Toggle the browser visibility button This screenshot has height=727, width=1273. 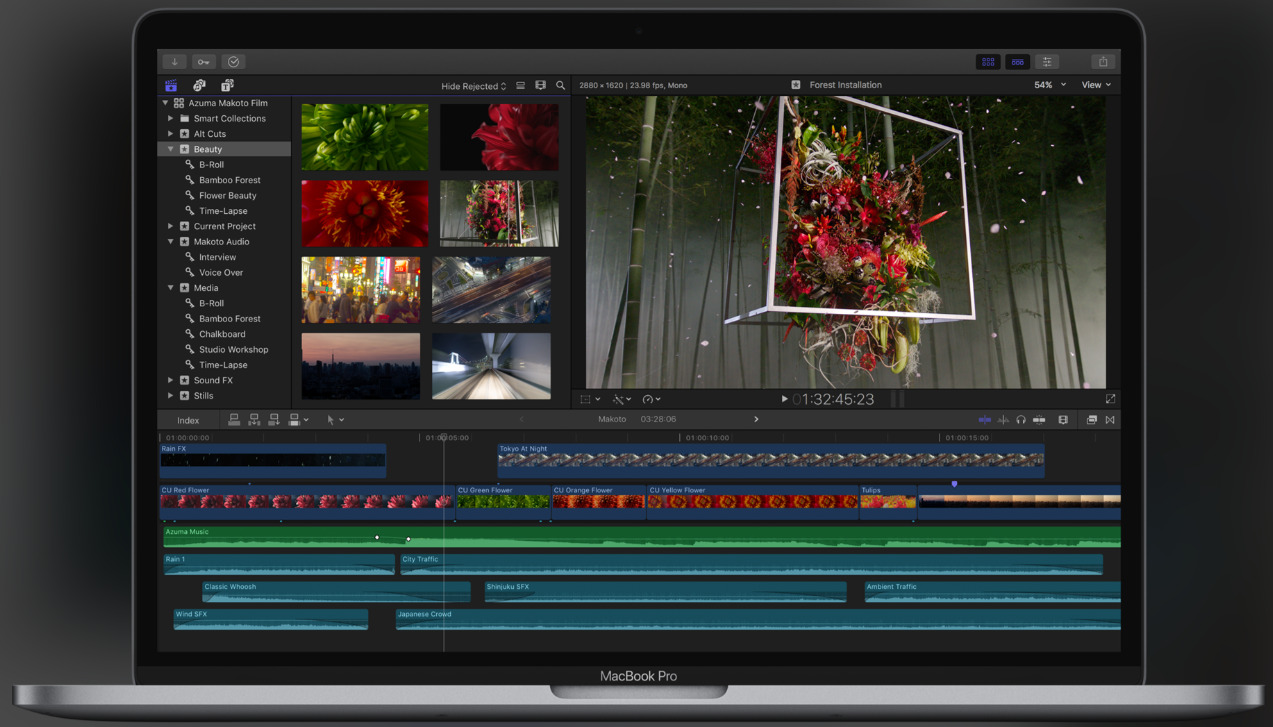tap(988, 62)
